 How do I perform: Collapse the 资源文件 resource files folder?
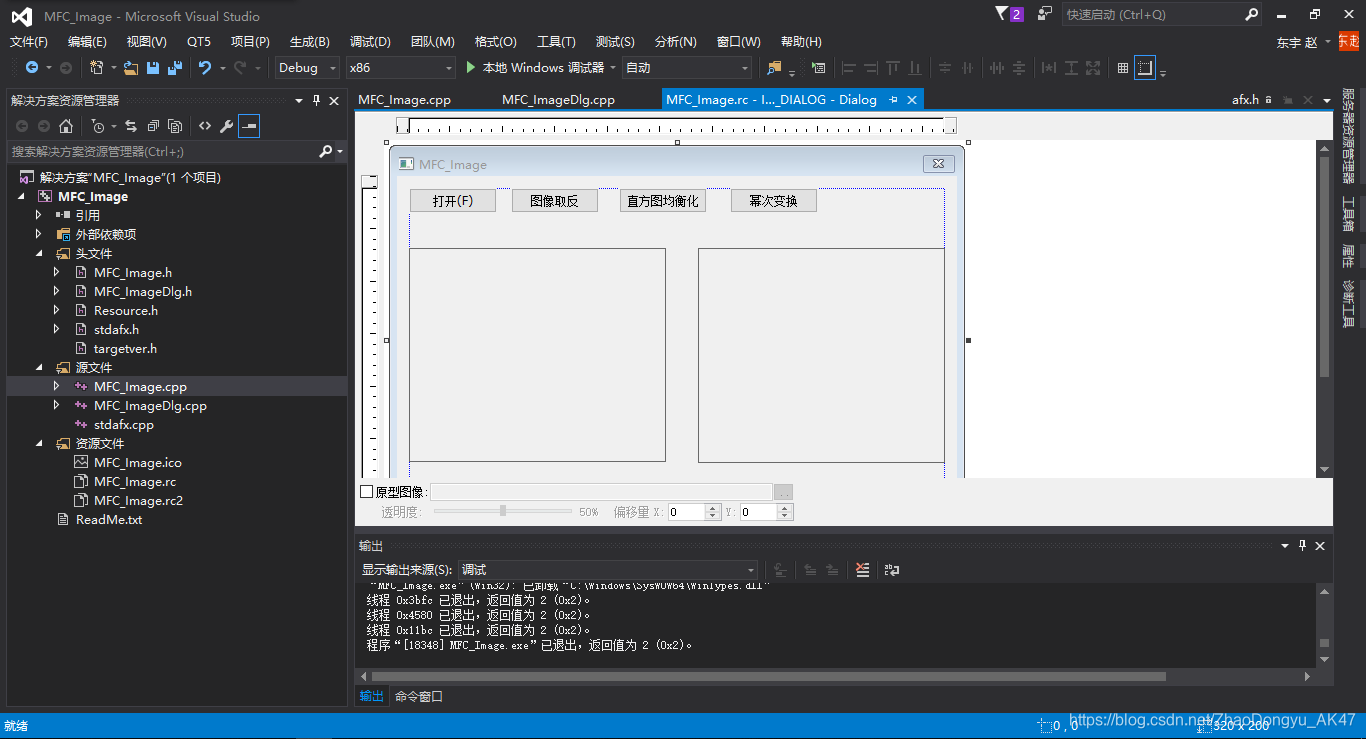(x=39, y=443)
